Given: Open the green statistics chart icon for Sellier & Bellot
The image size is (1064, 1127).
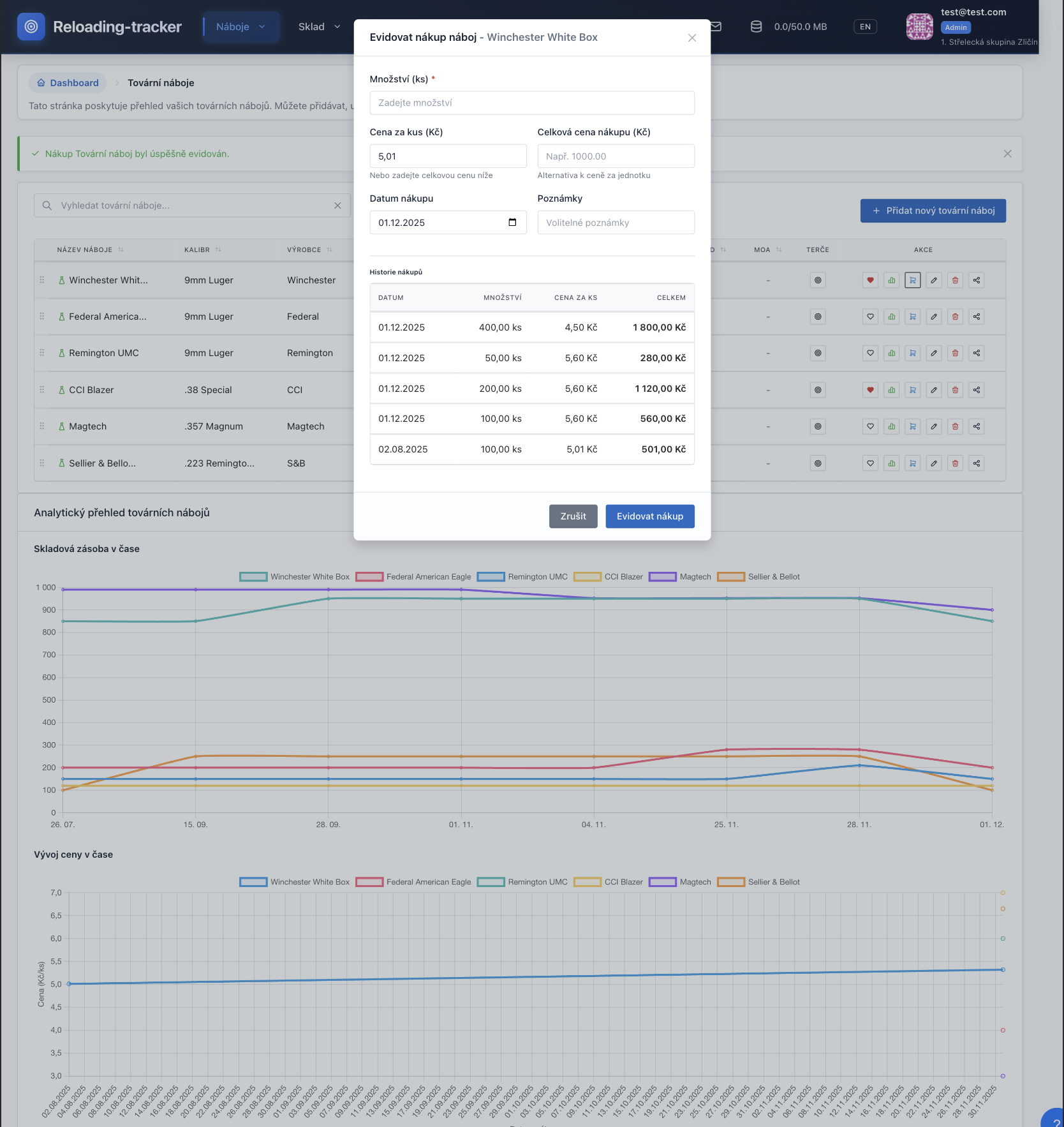Looking at the screenshot, I should click(892, 463).
